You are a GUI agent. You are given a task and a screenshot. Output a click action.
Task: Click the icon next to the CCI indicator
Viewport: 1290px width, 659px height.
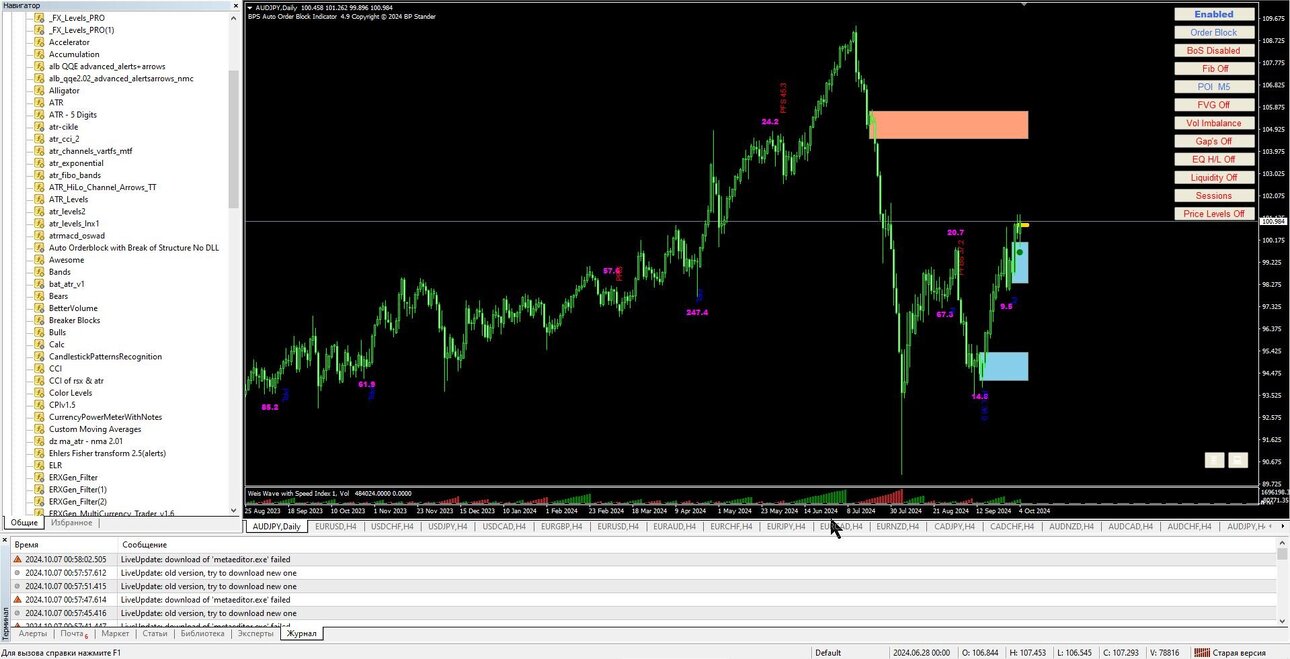[x=39, y=369]
